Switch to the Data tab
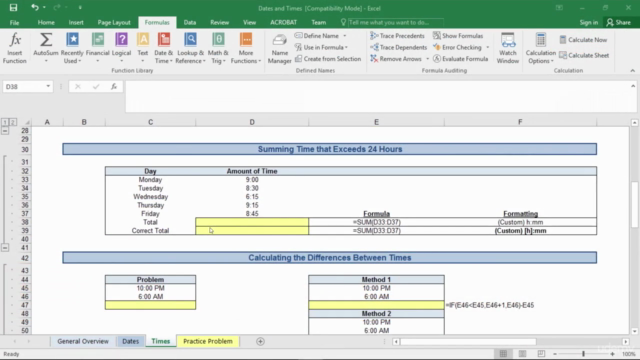Screen dimensions: 640x360 [x=190, y=22]
